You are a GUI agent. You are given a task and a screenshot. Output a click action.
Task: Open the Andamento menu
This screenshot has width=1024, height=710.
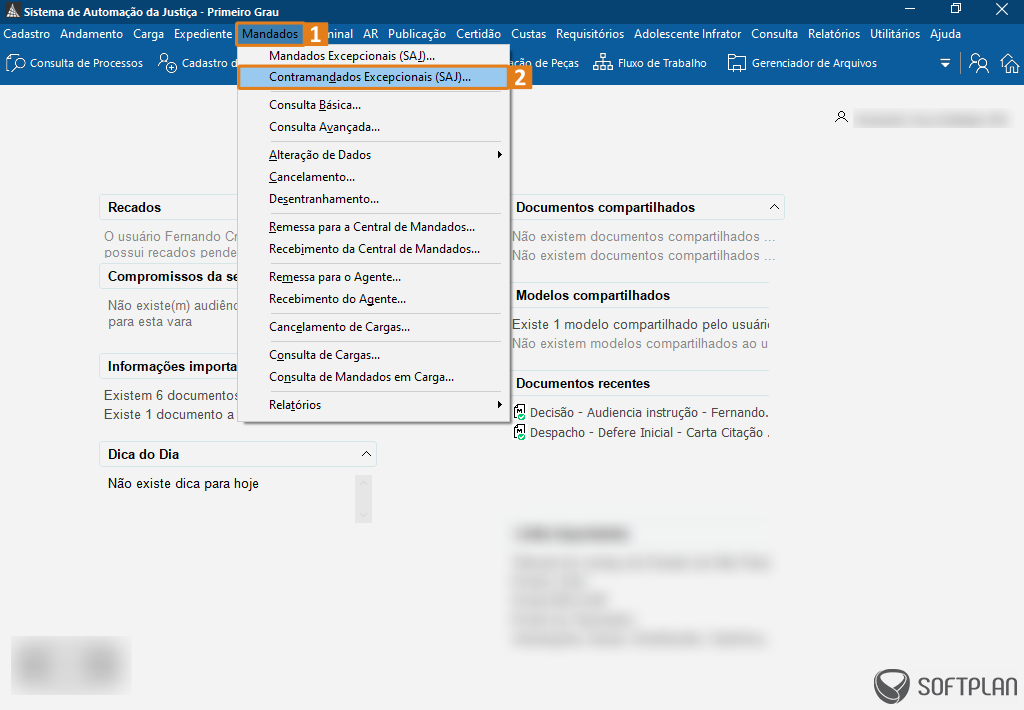[91, 34]
